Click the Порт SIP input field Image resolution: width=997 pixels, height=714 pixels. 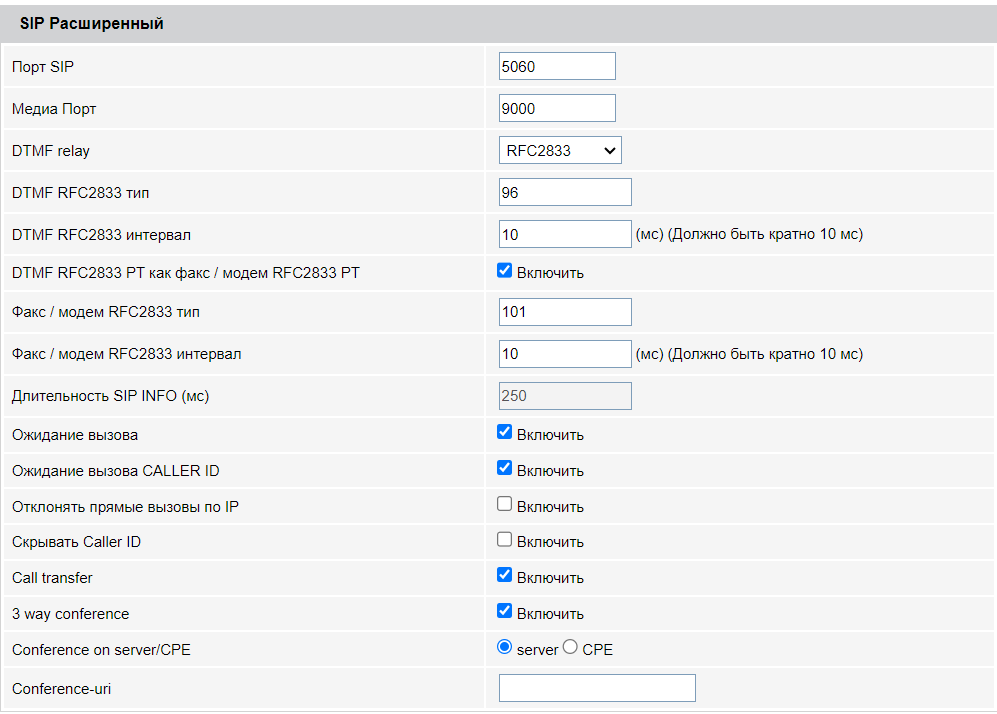tap(557, 66)
